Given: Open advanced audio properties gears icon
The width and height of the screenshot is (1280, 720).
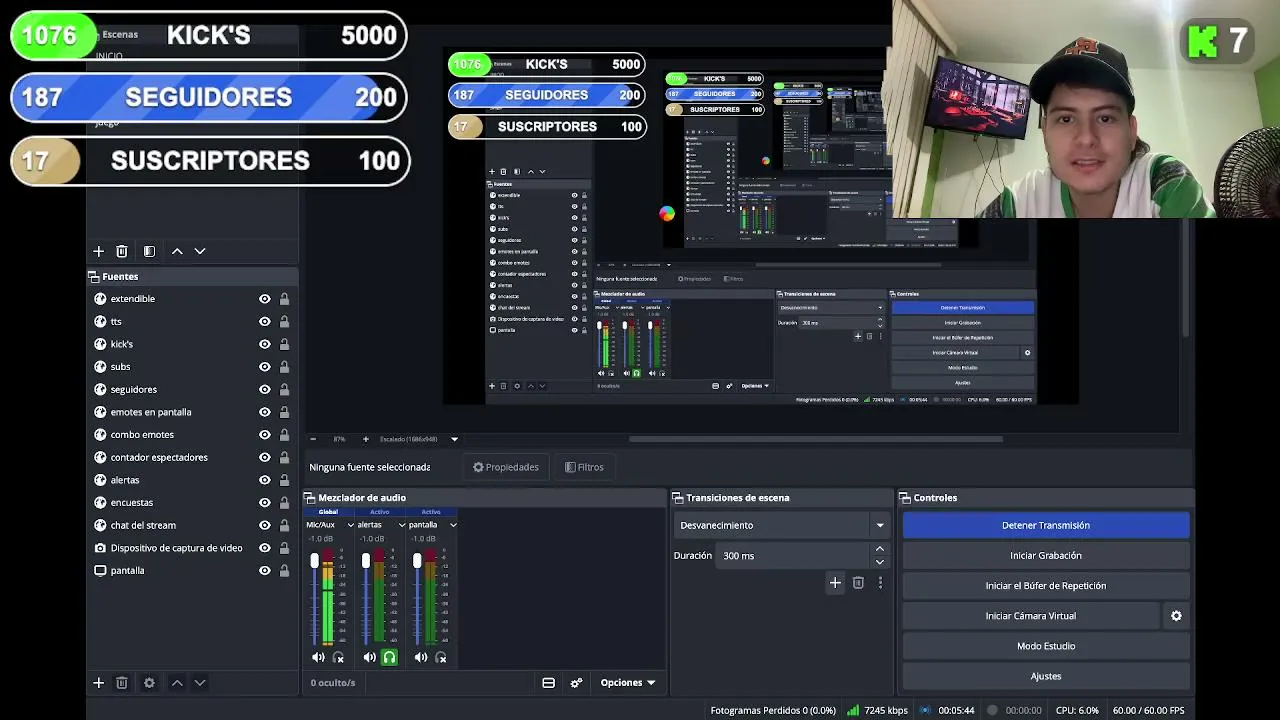Looking at the screenshot, I should [x=576, y=683].
